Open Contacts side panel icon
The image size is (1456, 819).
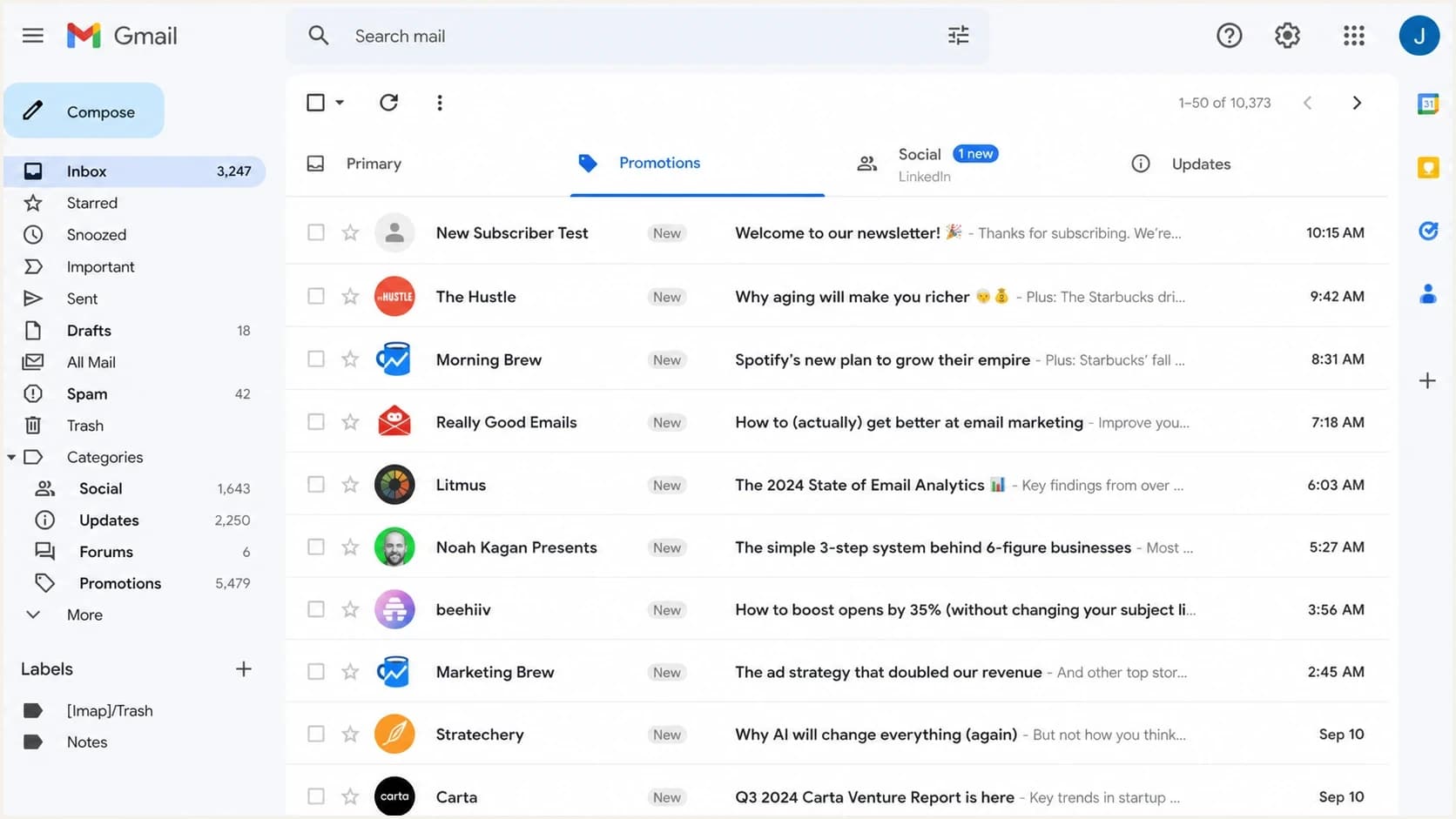tap(1428, 294)
